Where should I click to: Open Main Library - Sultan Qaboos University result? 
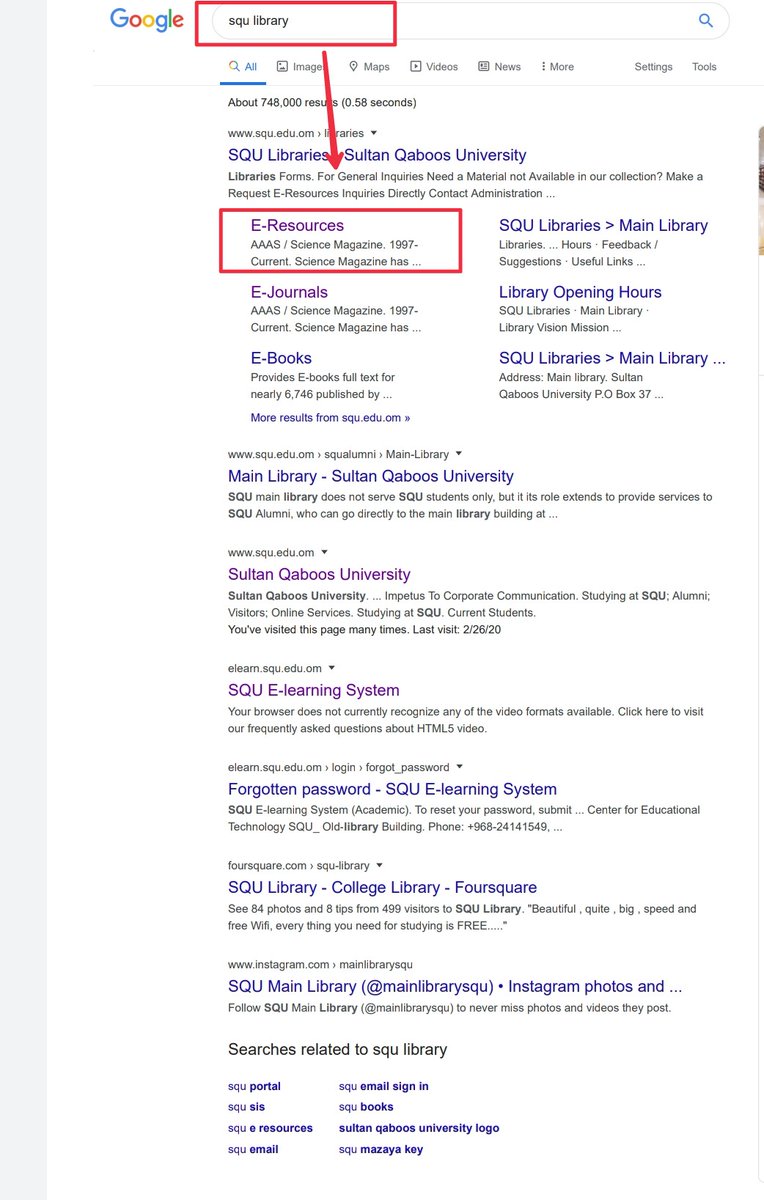[371, 476]
